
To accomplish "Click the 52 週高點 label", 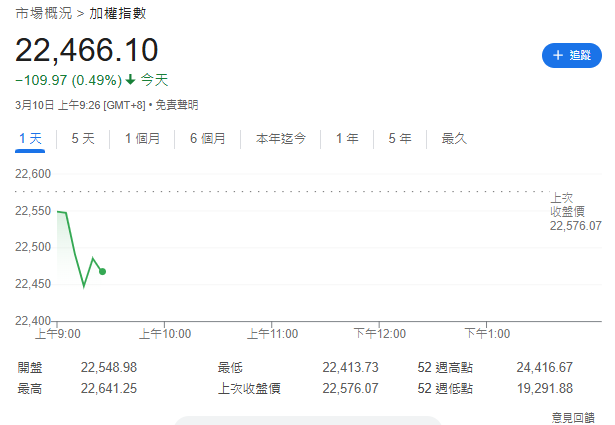I will [x=445, y=367].
